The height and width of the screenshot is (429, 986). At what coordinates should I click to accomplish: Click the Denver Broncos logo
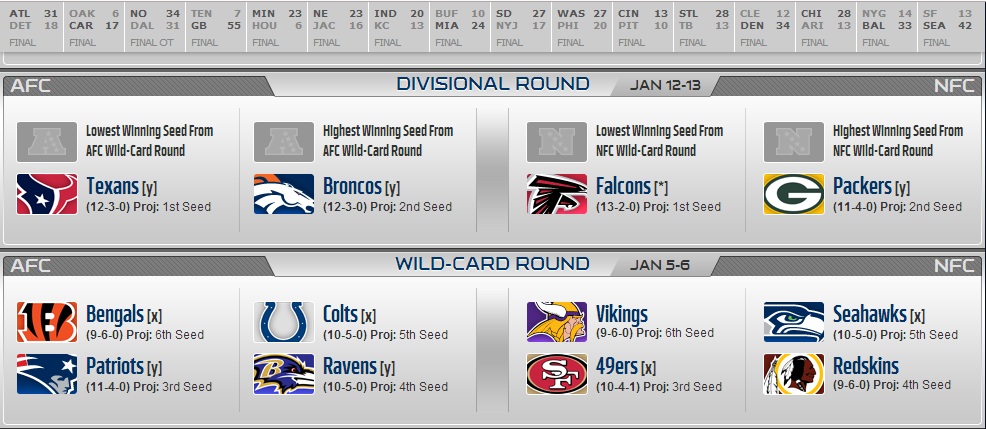coord(284,194)
